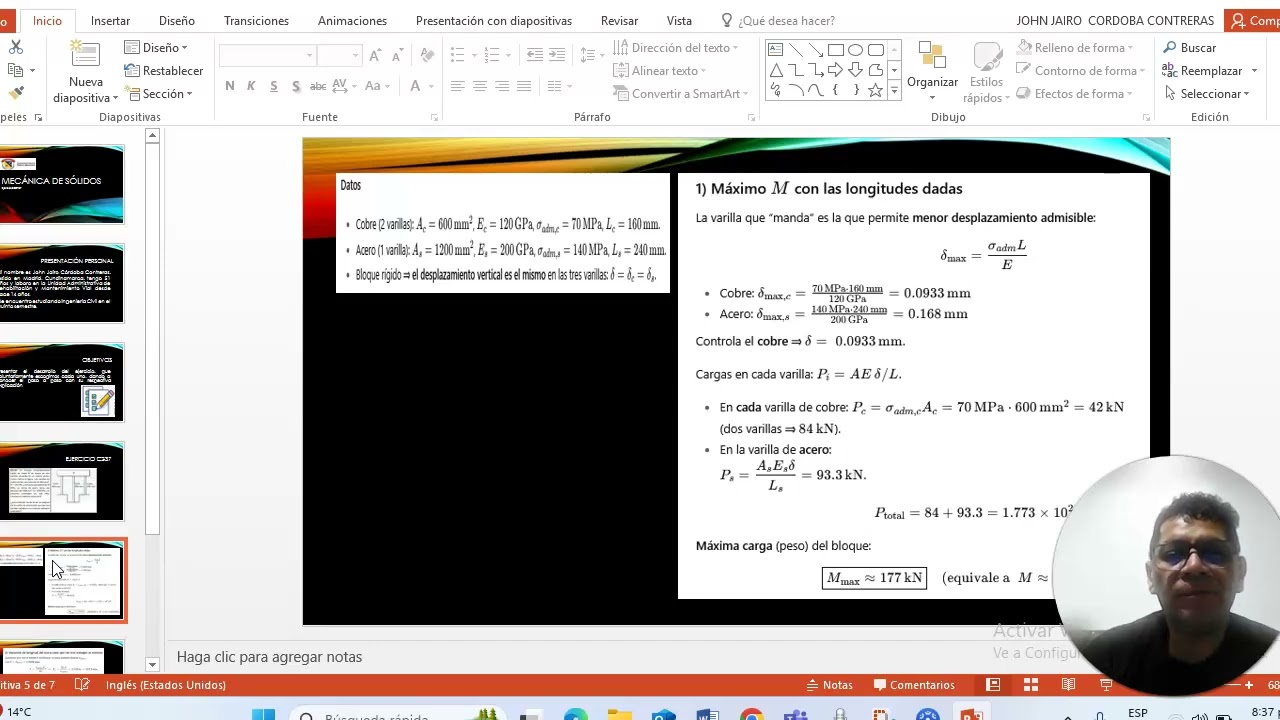This screenshot has height=720, width=1280.
Task: Open Microsoft Word from the taskbar
Action: tap(706, 715)
